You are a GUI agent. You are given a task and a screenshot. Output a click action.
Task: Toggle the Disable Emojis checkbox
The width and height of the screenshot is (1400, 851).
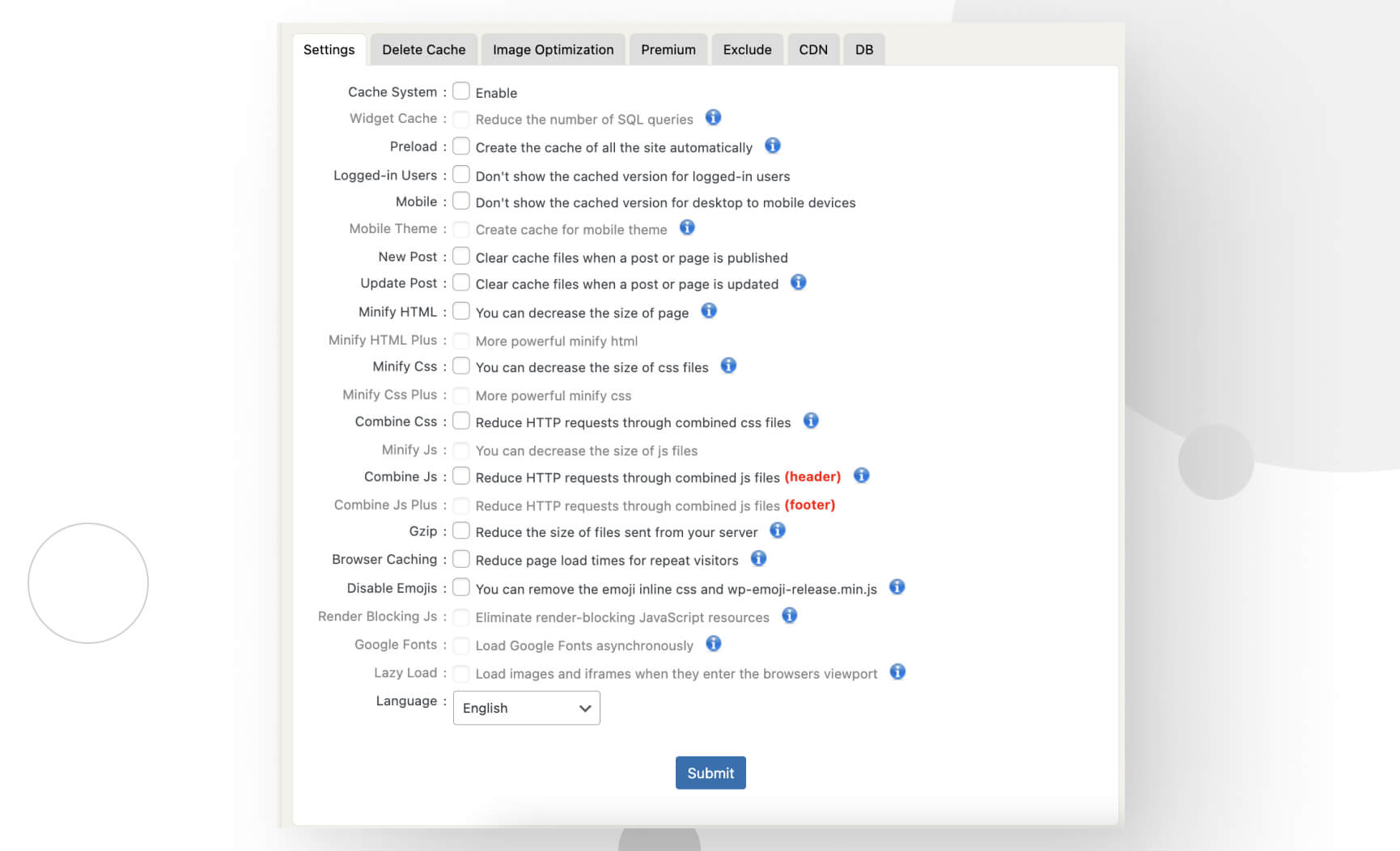[461, 587]
